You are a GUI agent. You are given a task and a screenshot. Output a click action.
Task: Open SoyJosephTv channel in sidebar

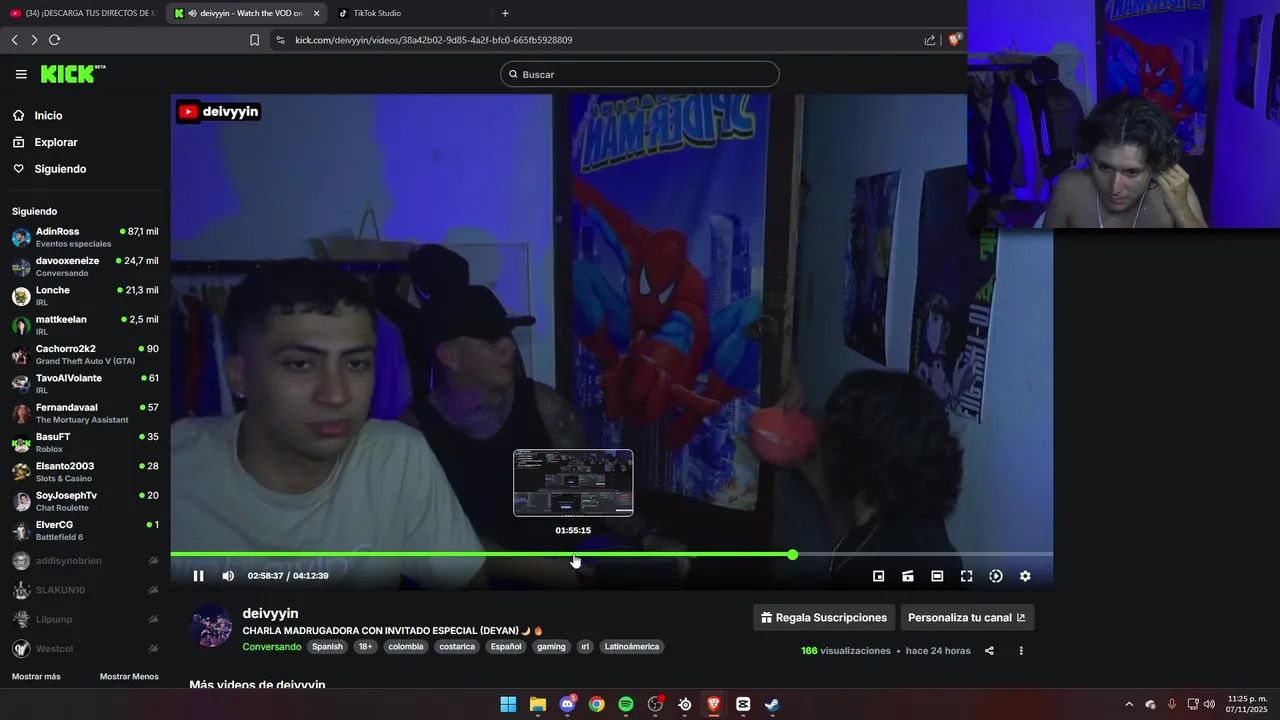pyautogui.click(x=85, y=501)
